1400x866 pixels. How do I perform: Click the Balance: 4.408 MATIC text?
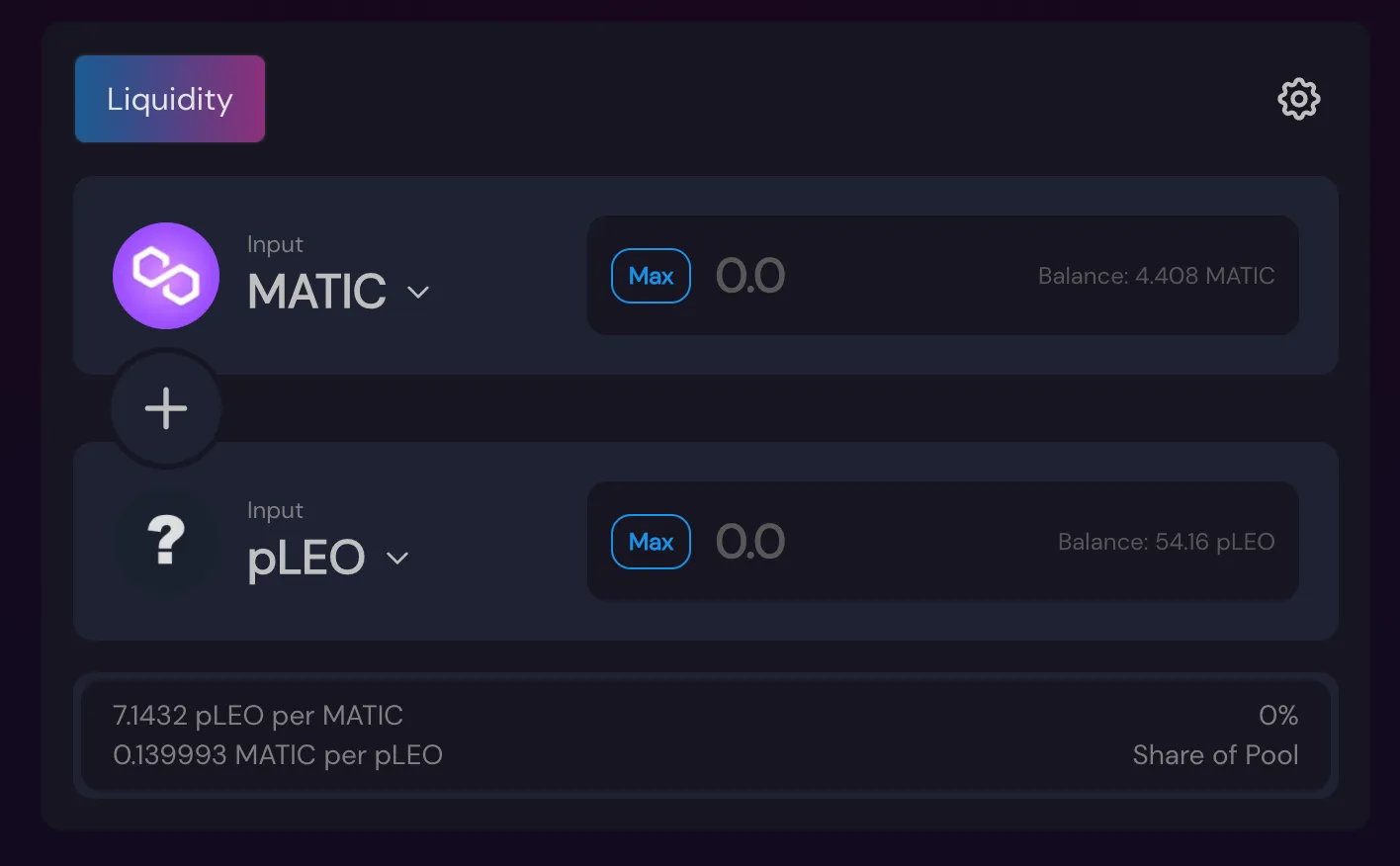(1156, 276)
